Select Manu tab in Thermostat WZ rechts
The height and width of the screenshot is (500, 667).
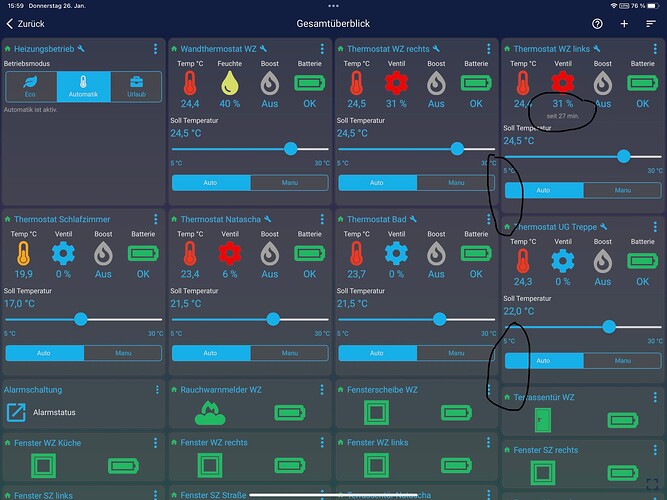pos(455,183)
